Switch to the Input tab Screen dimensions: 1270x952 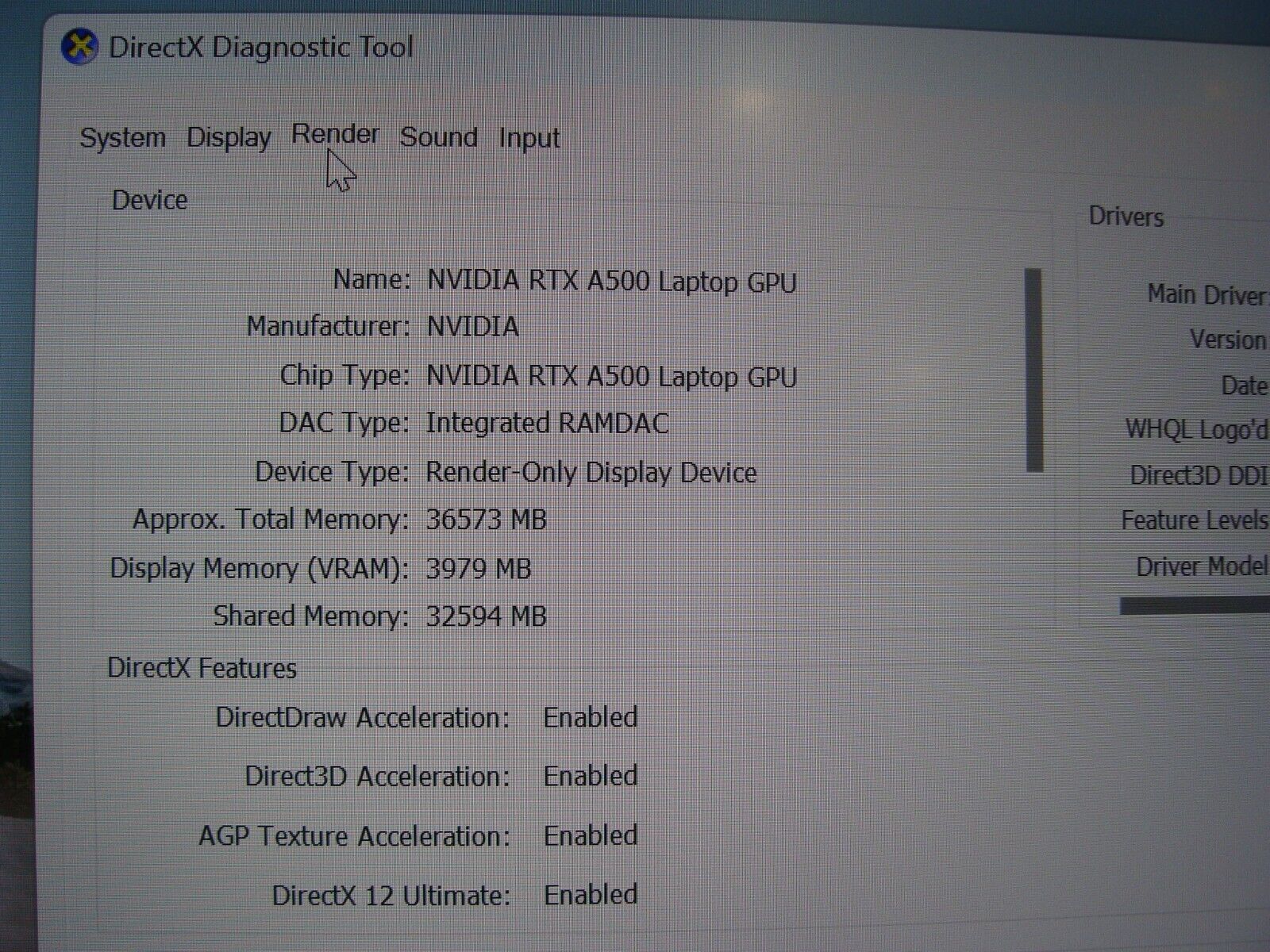(529, 138)
